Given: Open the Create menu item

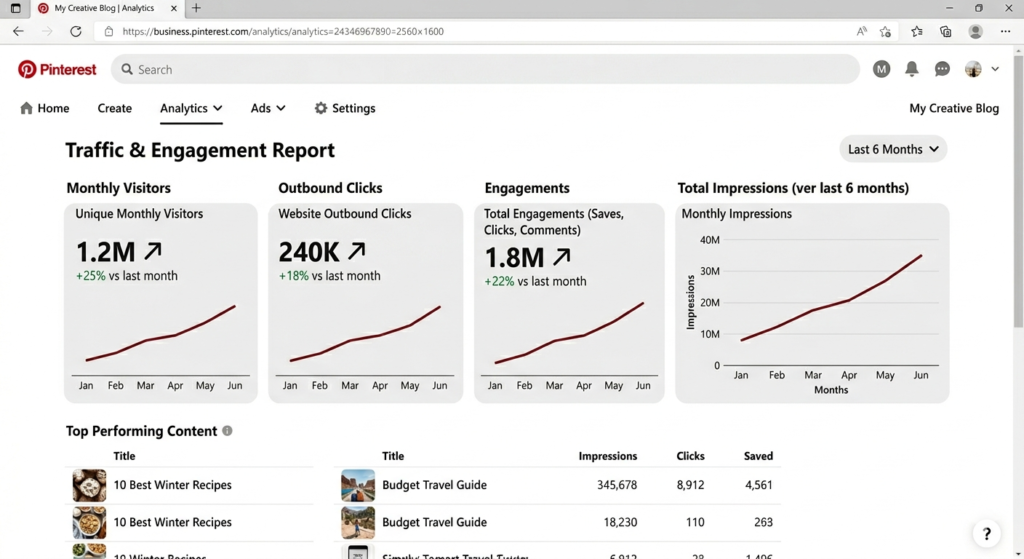Looking at the screenshot, I should point(114,108).
